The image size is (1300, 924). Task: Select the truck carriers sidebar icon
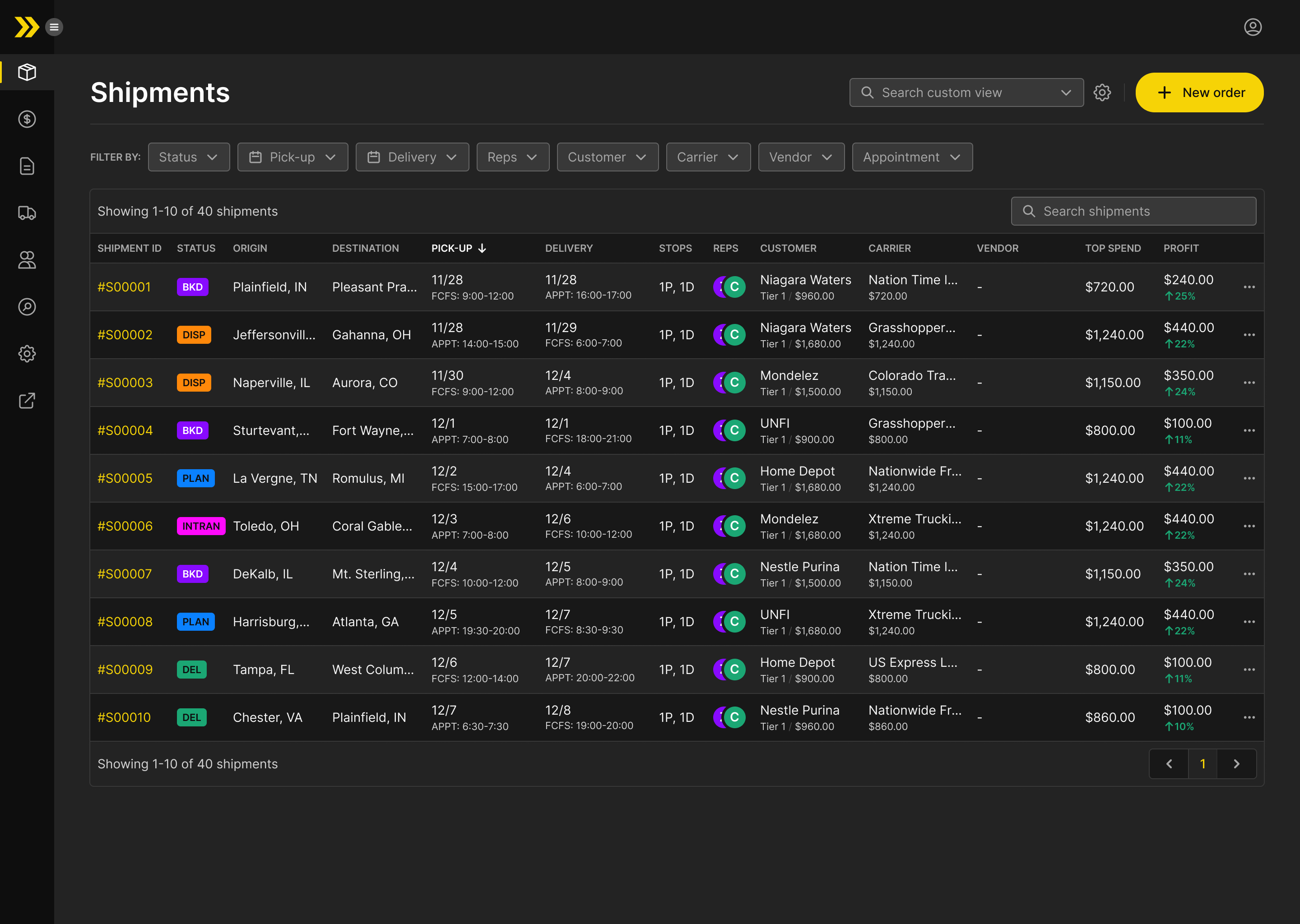click(x=27, y=213)
